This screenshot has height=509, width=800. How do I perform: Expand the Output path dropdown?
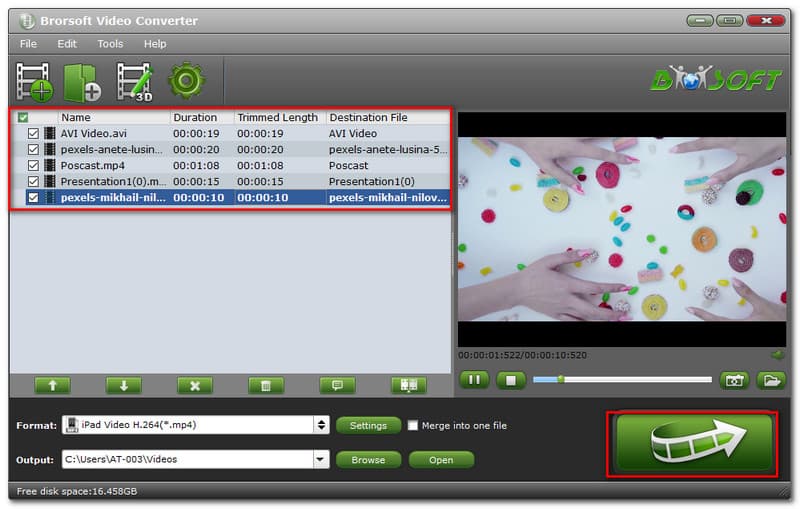tap(321, 460)
